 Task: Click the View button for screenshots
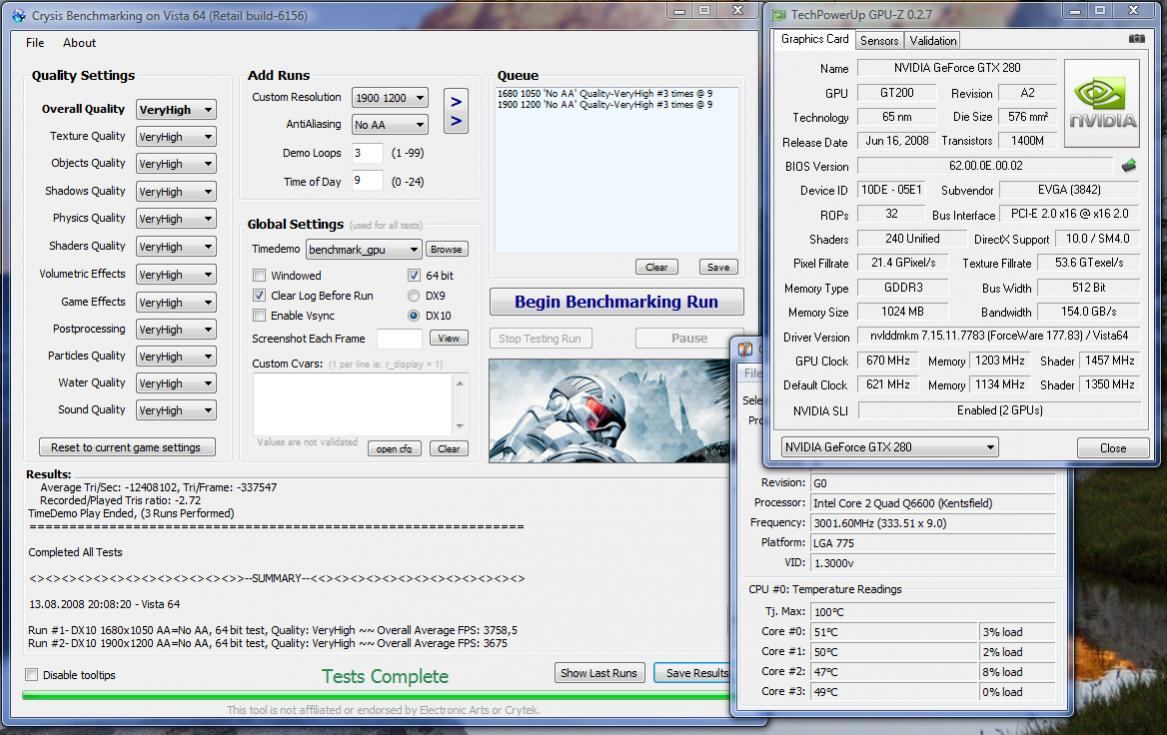[449, 338]
